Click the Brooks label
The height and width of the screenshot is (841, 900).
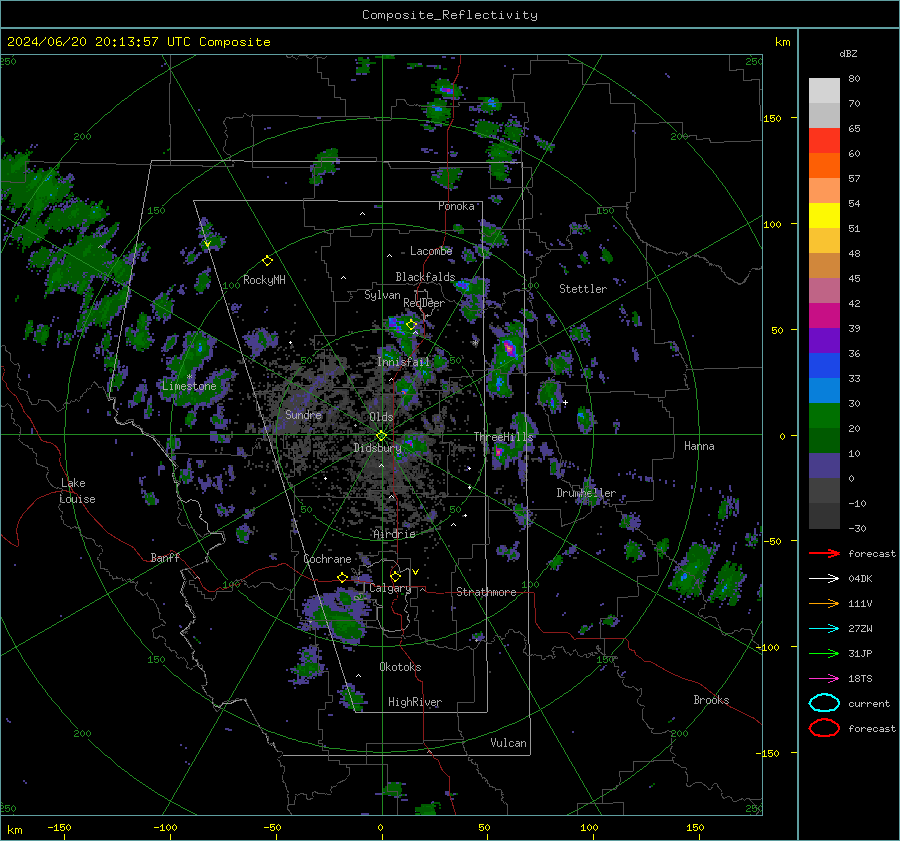pos(711,700)
